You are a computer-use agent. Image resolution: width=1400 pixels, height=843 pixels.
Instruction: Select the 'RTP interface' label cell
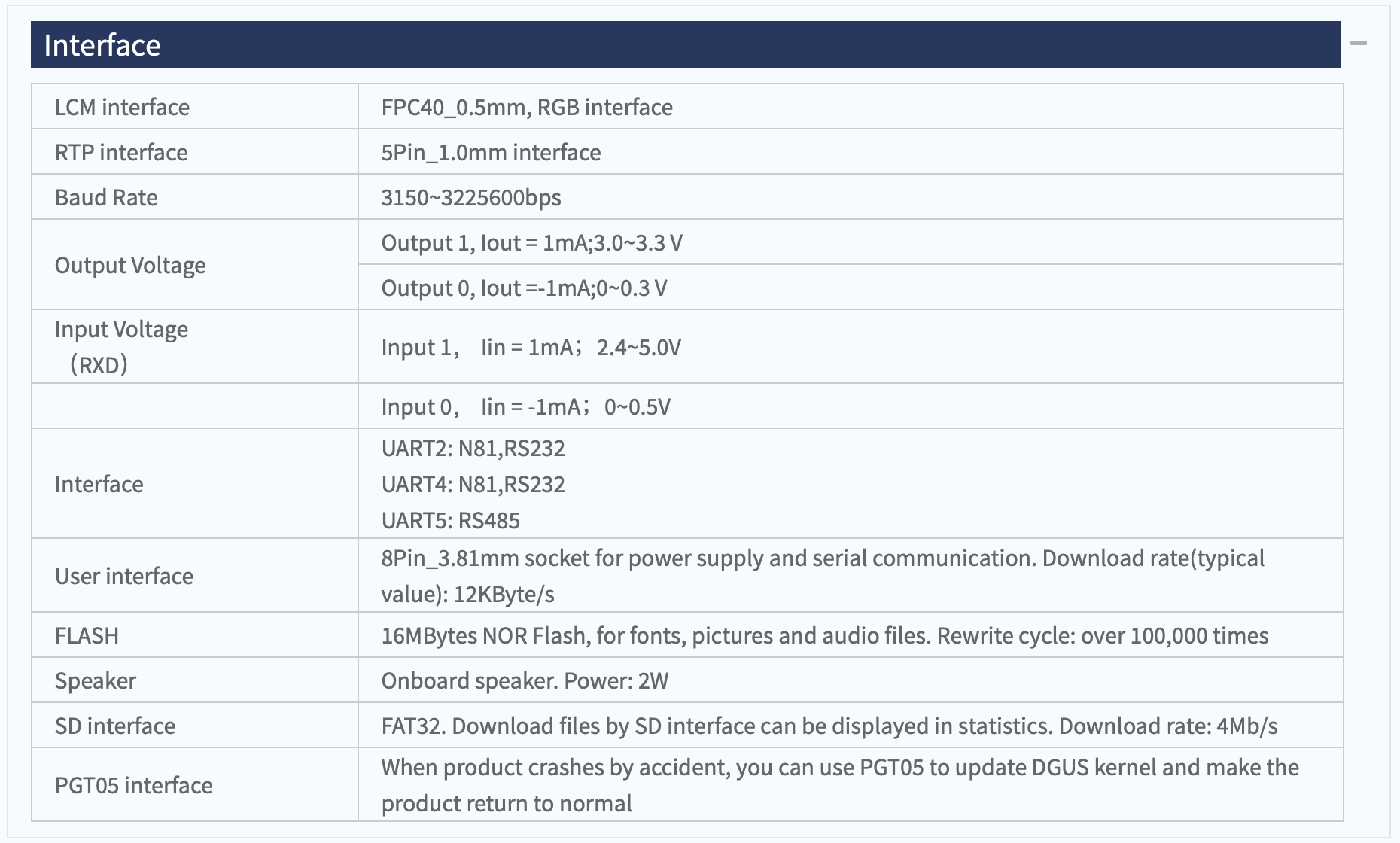[195, 152]
